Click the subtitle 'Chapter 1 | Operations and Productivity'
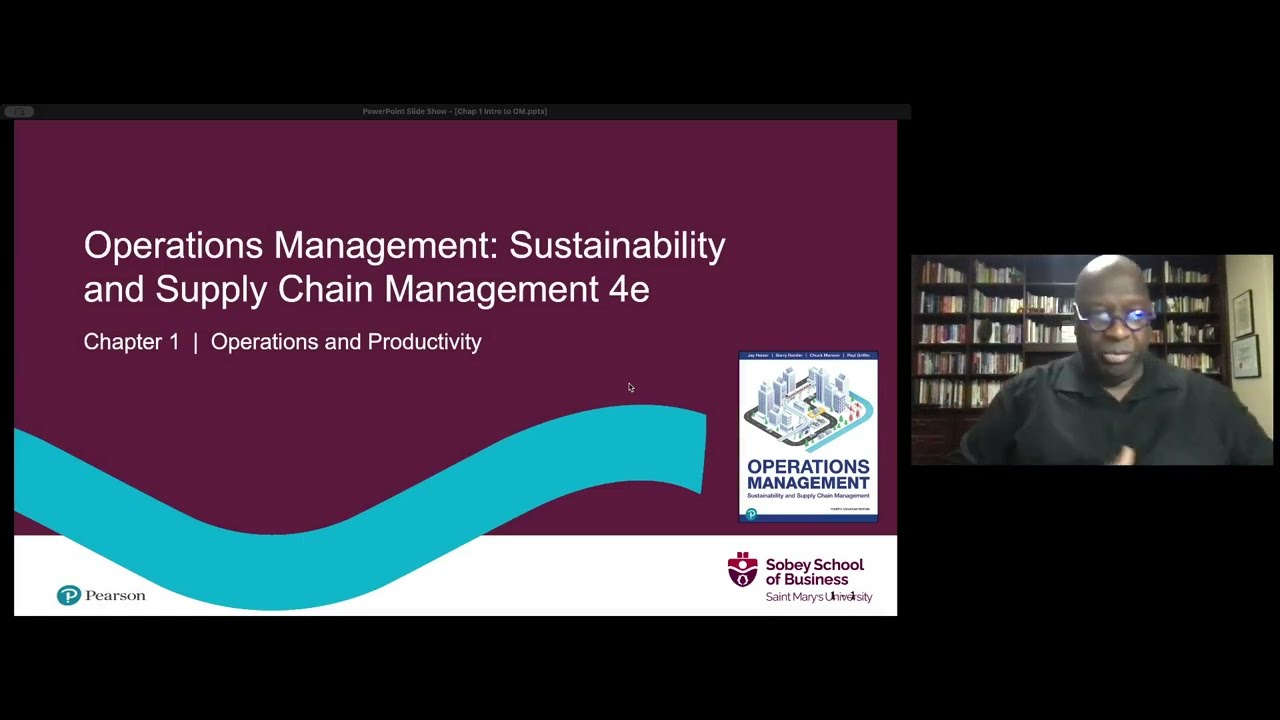The height and width of the screenshot is (720, 1280). tap(282, 342)
